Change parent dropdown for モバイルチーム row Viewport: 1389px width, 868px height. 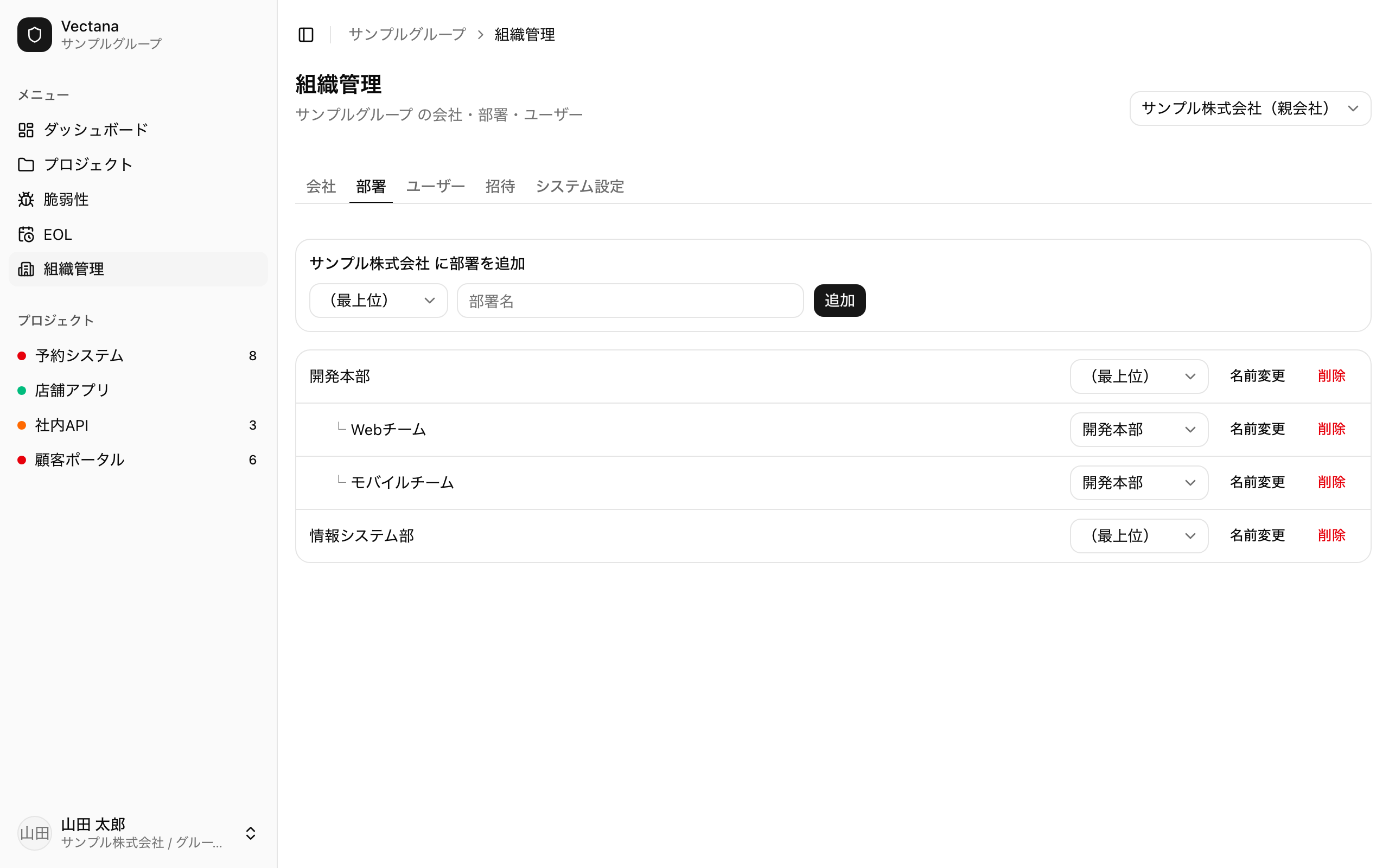1139,483
